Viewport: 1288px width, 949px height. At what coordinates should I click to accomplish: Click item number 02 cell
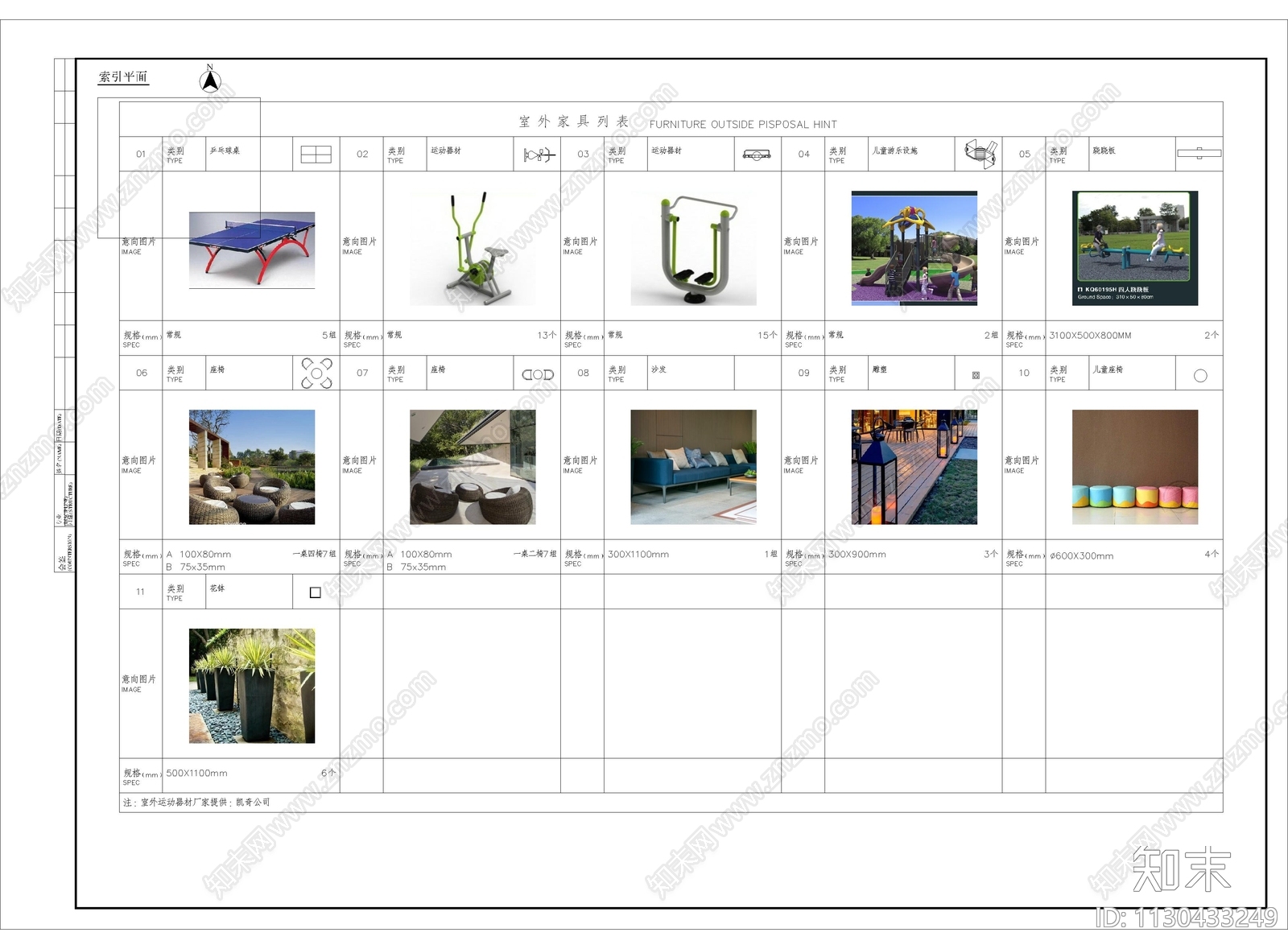click(362, 154)
